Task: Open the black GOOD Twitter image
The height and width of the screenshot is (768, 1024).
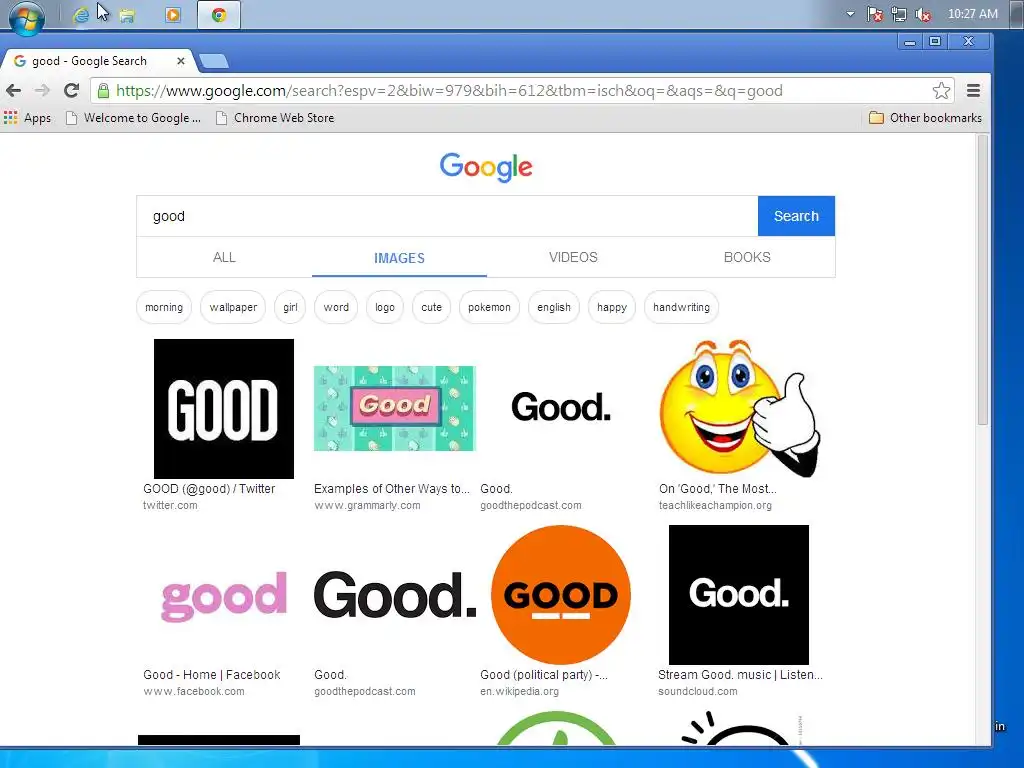Action: (x=223, y=409)
